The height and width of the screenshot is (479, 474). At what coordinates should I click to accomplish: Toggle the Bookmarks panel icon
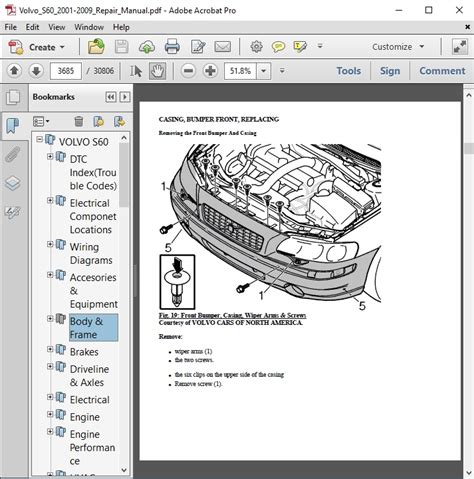point(13,126)
